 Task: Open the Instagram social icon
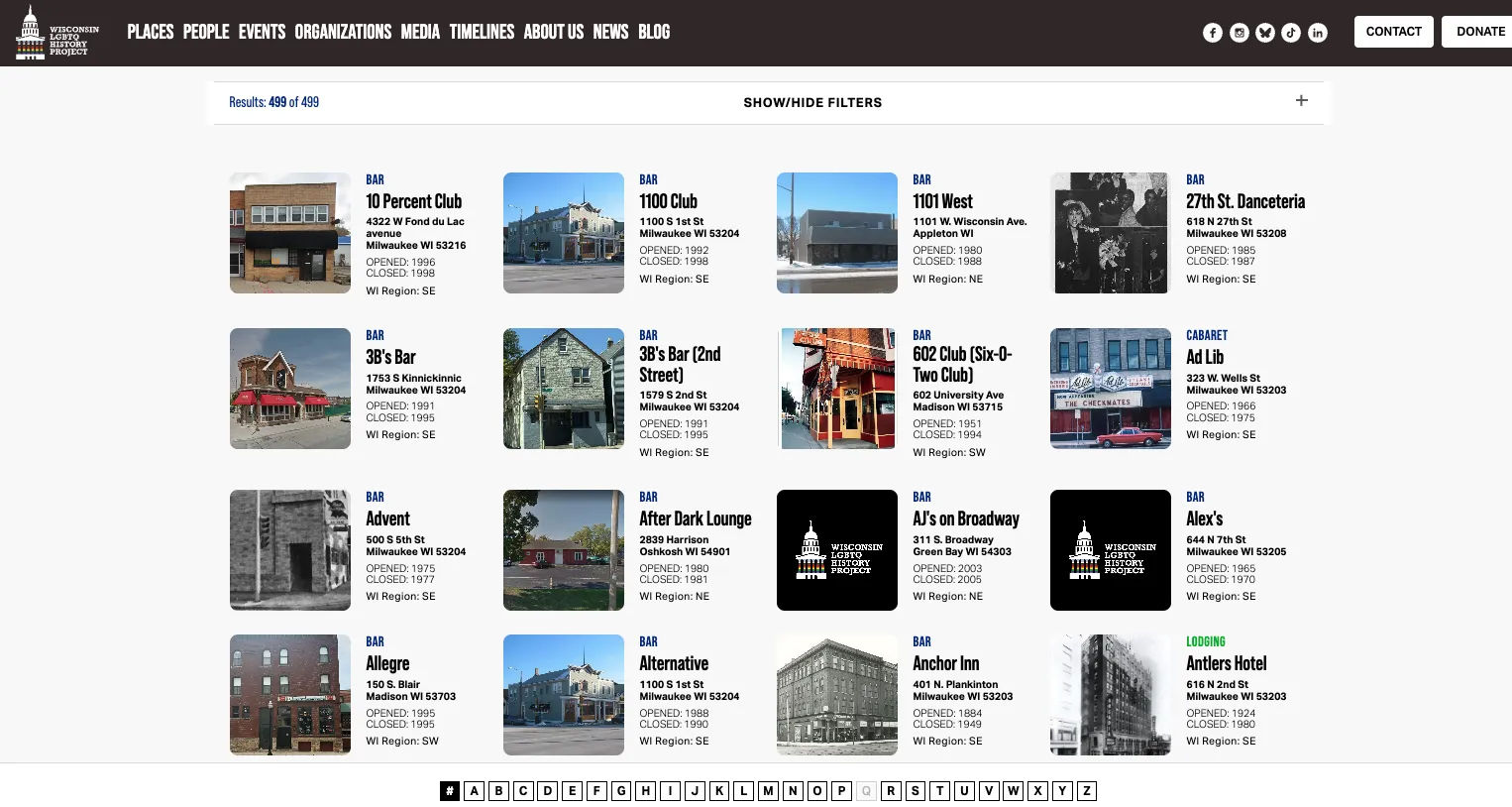(x=1239, y=33)
